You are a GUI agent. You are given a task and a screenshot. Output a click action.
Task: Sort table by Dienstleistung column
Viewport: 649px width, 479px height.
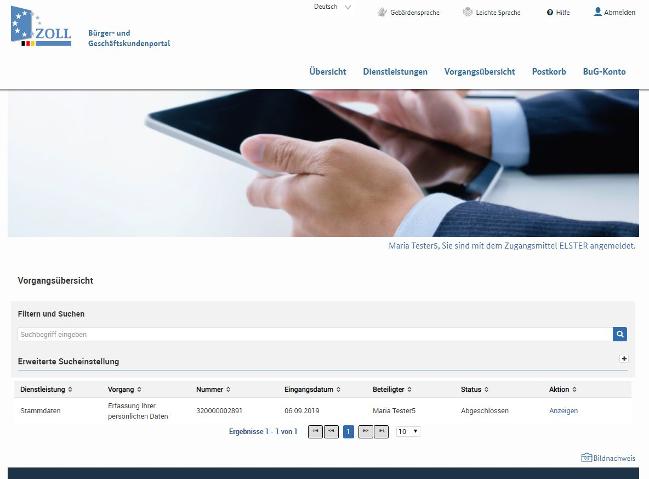click(46, 389)
